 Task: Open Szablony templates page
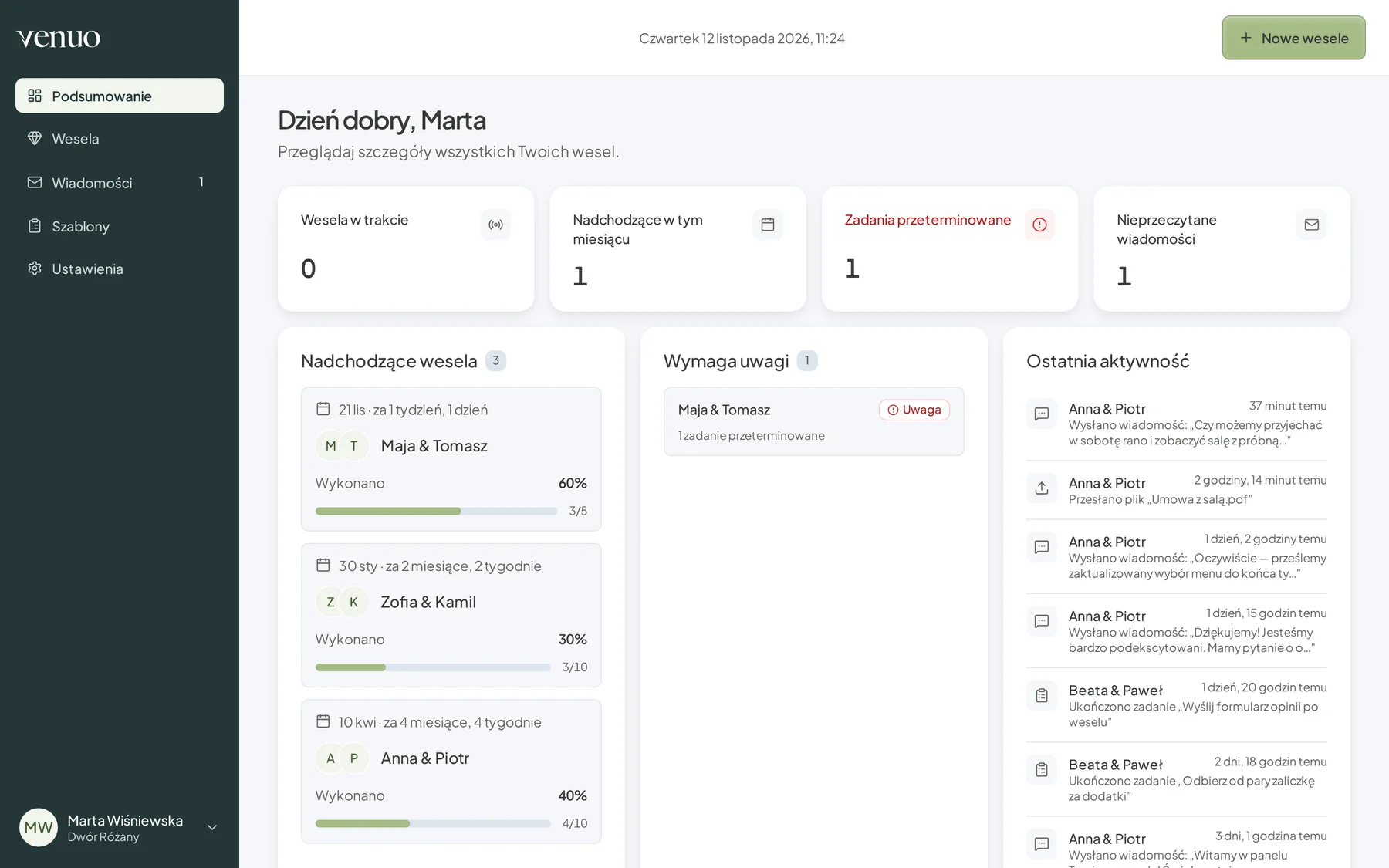click(120, 226)
